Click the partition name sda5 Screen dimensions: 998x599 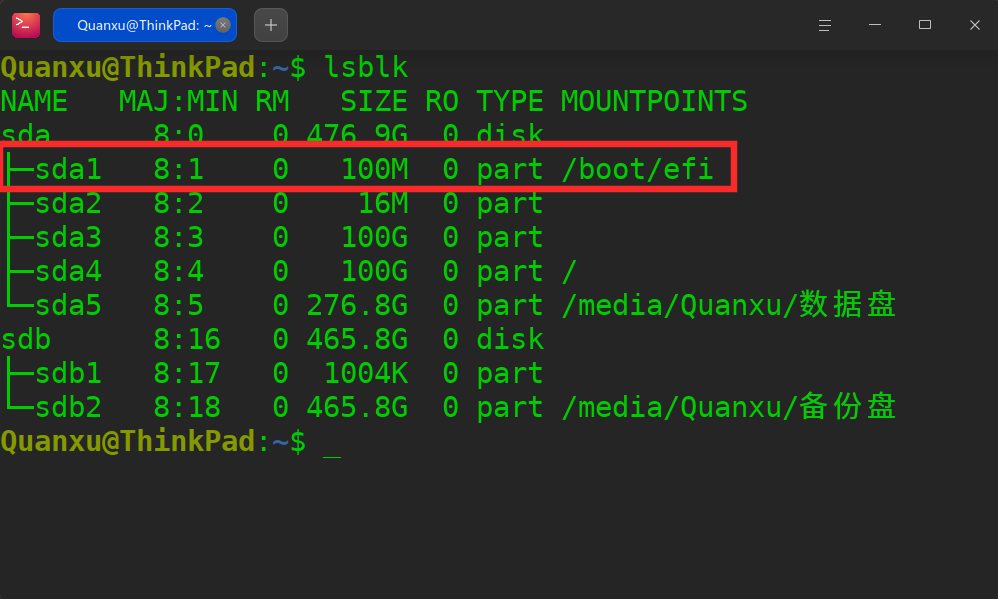[x=68, y=306]
